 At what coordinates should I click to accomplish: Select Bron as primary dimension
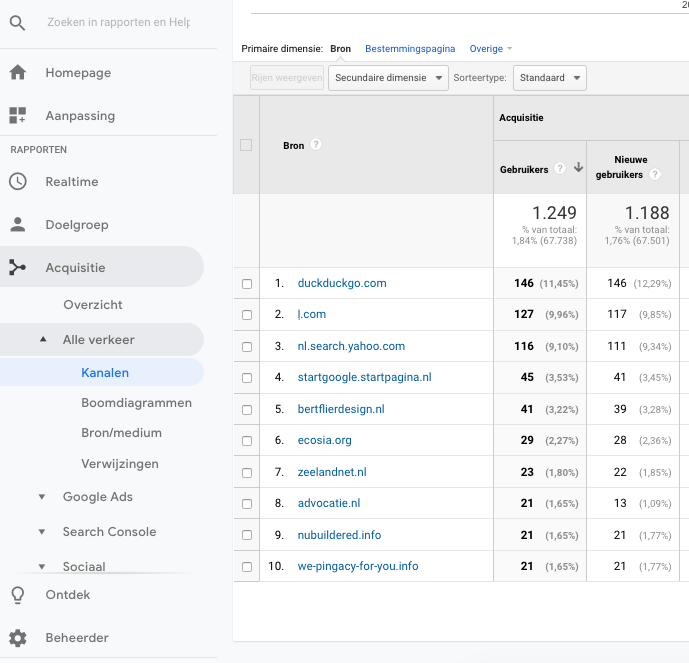coord(341,48)
